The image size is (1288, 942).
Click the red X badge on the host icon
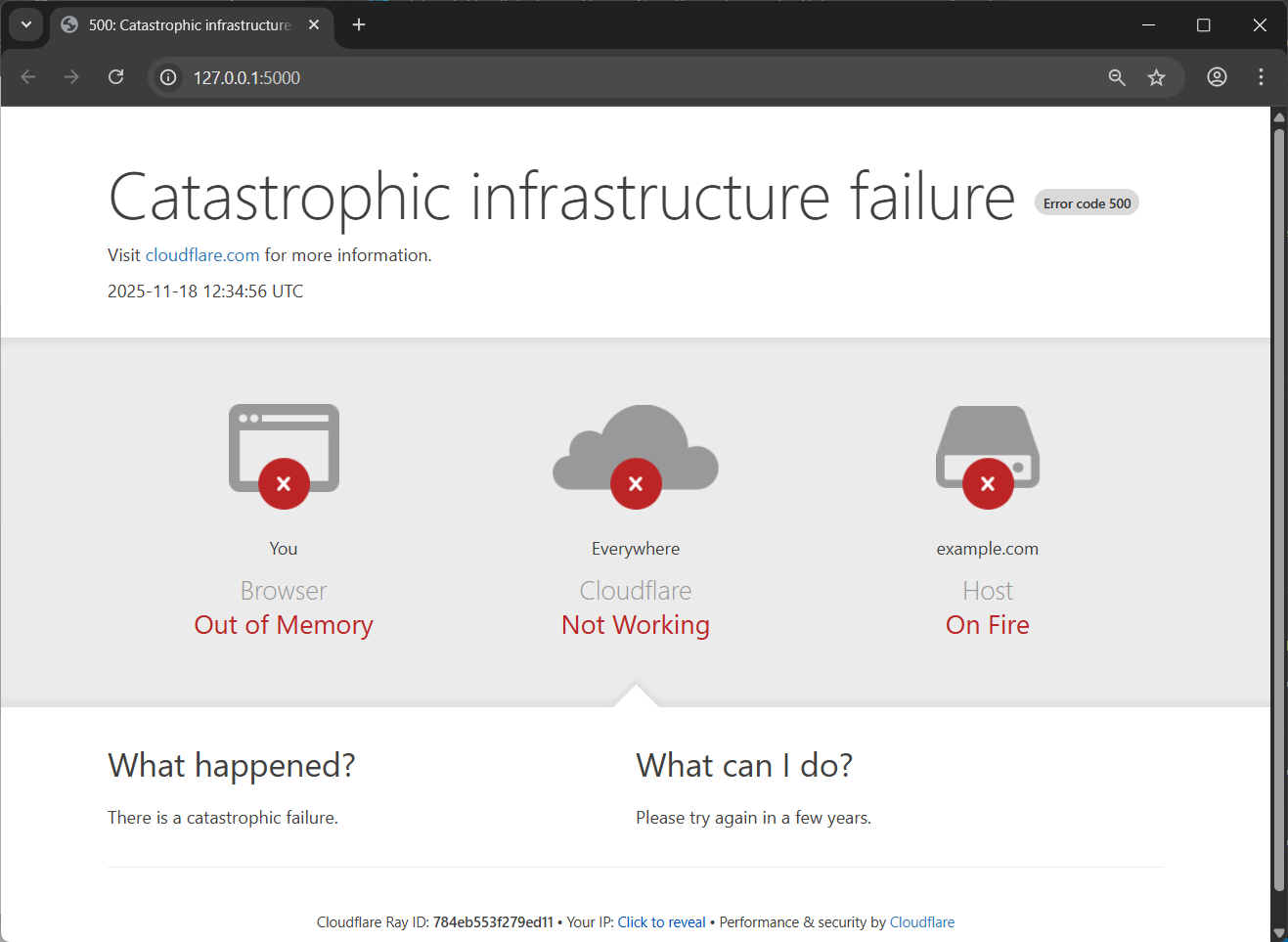(x=987, y=482)
